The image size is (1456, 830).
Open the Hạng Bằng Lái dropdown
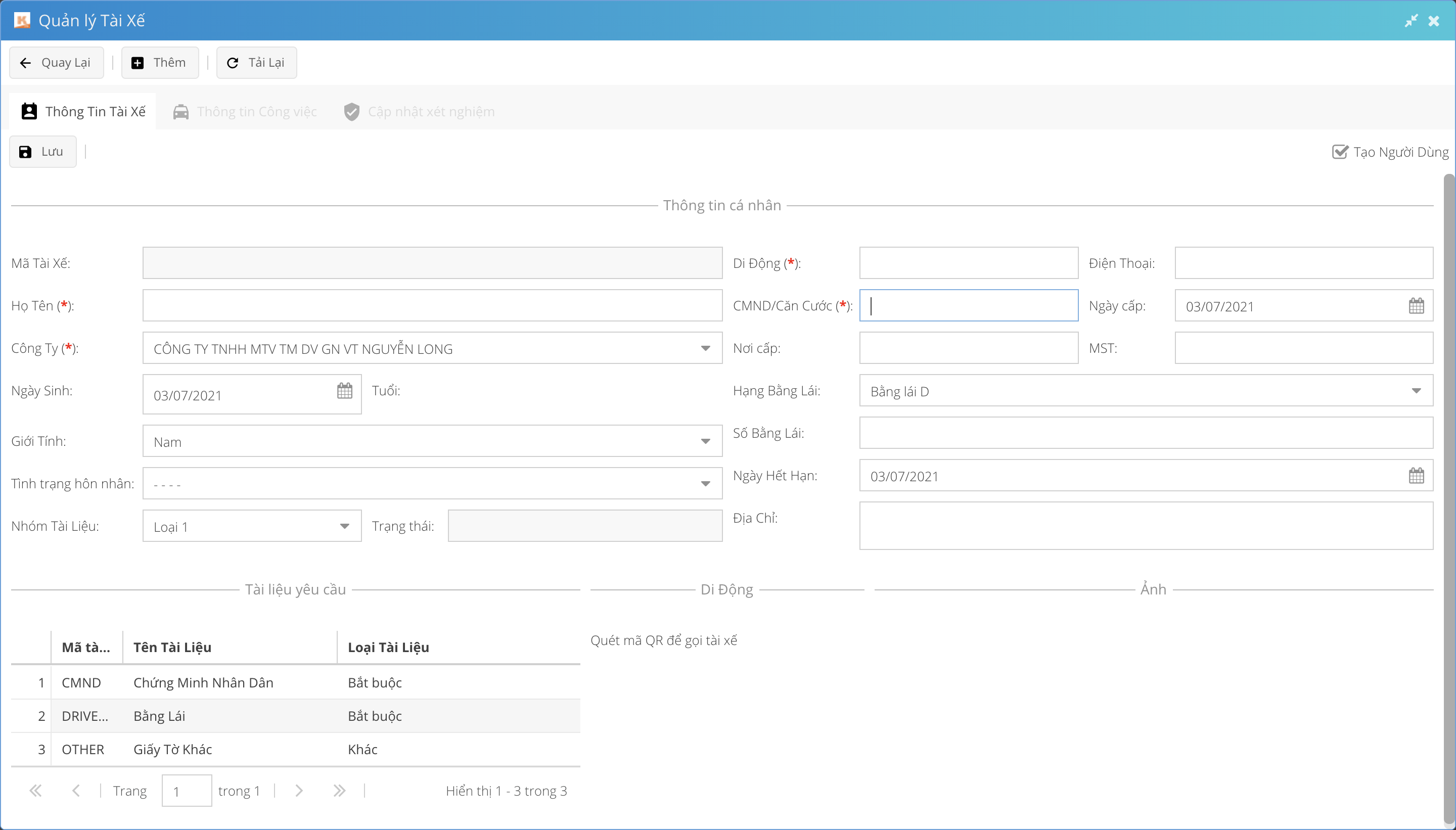(1416, 391)
